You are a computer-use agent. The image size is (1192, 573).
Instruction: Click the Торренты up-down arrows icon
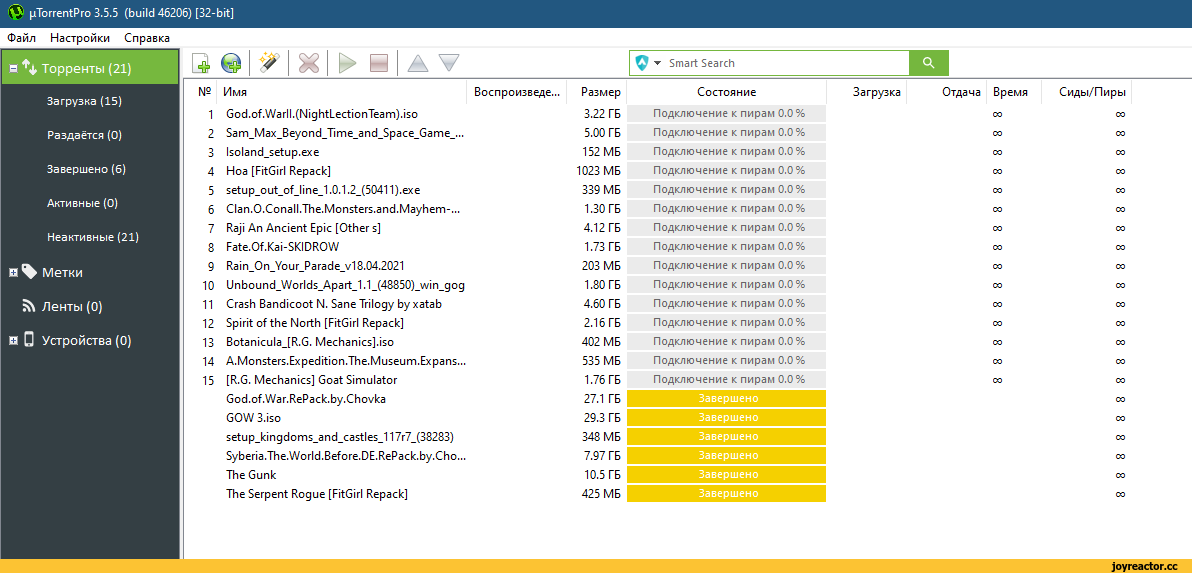coord(30,68)
